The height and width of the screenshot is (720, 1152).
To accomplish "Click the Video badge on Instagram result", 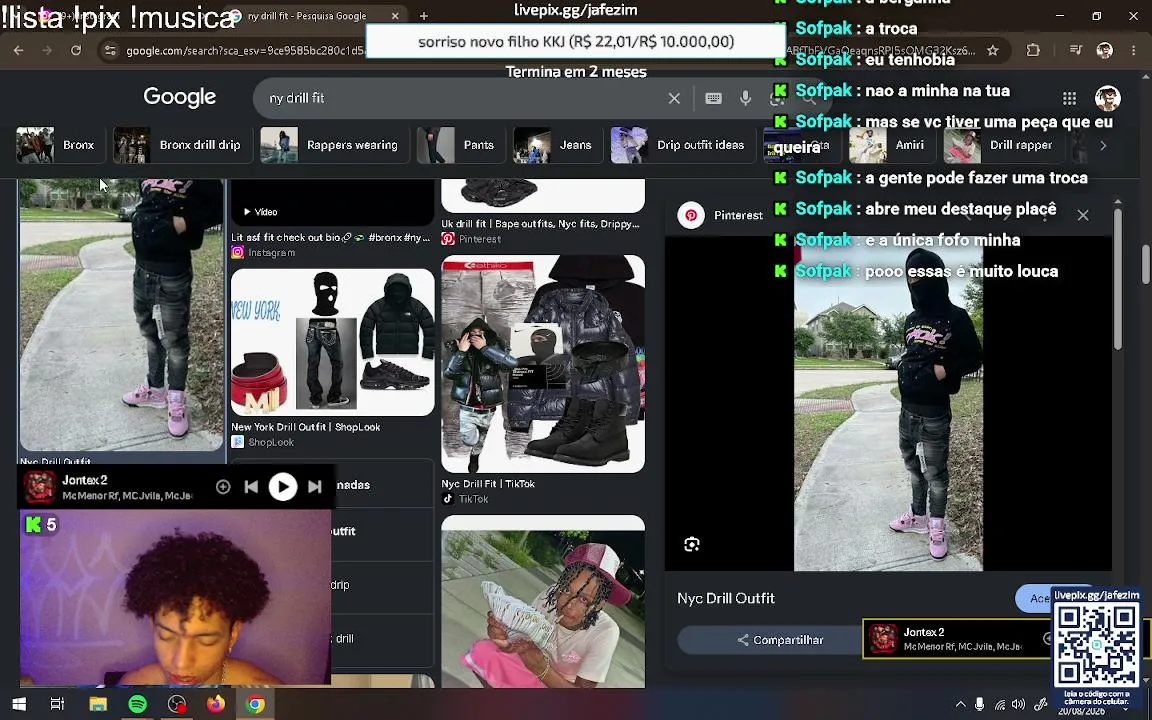I will click(x=261, y=212).
